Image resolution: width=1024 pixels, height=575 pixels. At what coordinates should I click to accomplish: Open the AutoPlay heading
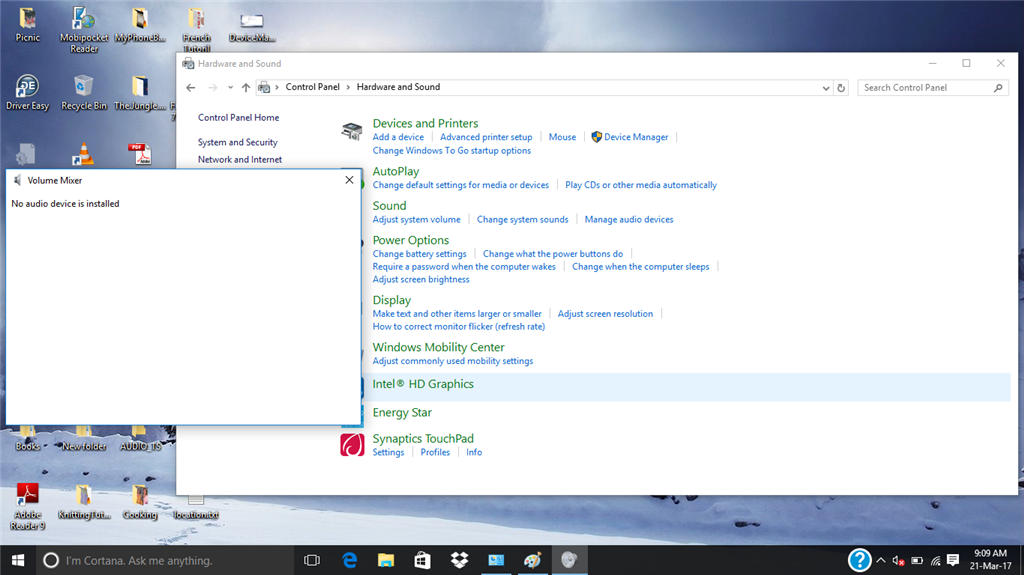pyautogui.click(x=396, y=171)
